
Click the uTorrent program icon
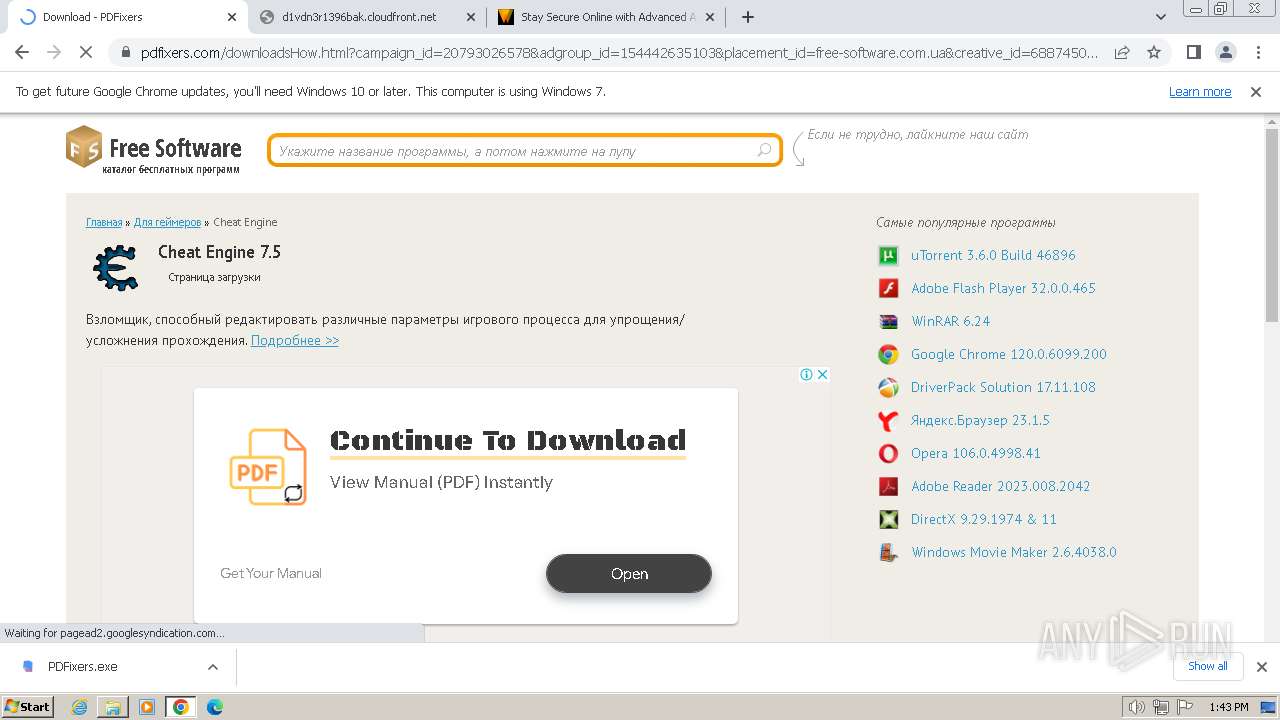[888, 255]
